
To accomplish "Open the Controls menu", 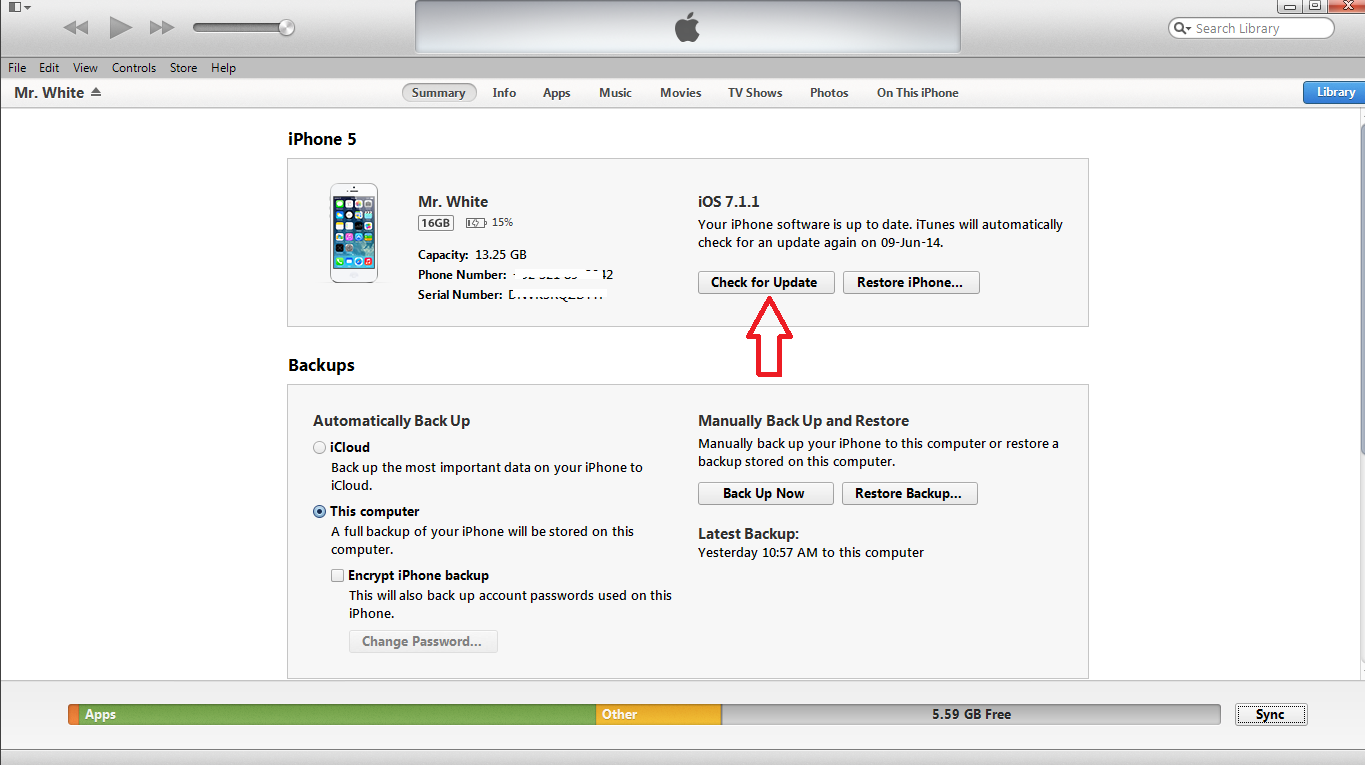I will click(x=134, y=68).
